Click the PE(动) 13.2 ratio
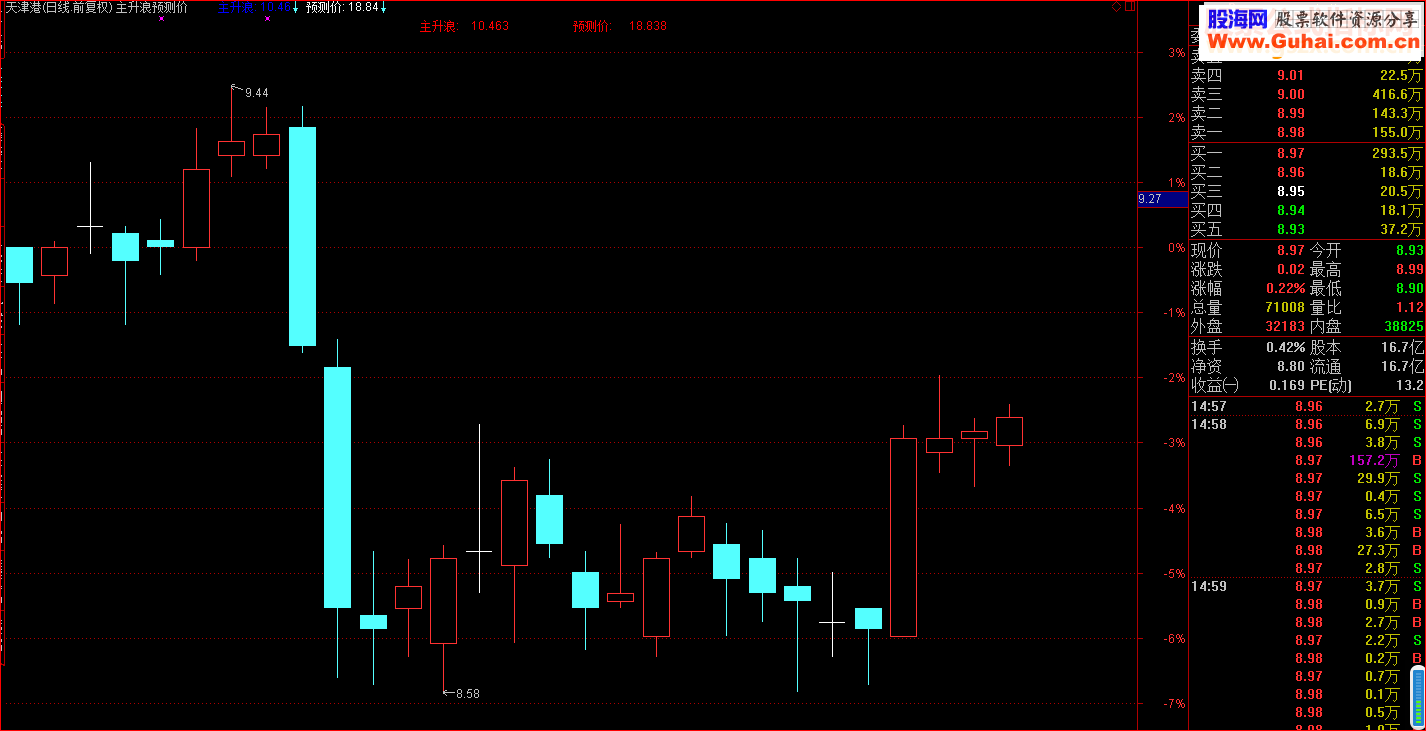This screenshot has height=731, width=1426. pos(1410,385)
